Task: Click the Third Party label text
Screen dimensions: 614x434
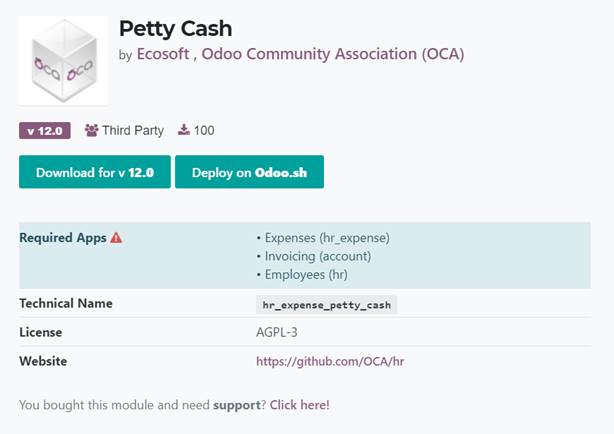Action: click(133, 130)
